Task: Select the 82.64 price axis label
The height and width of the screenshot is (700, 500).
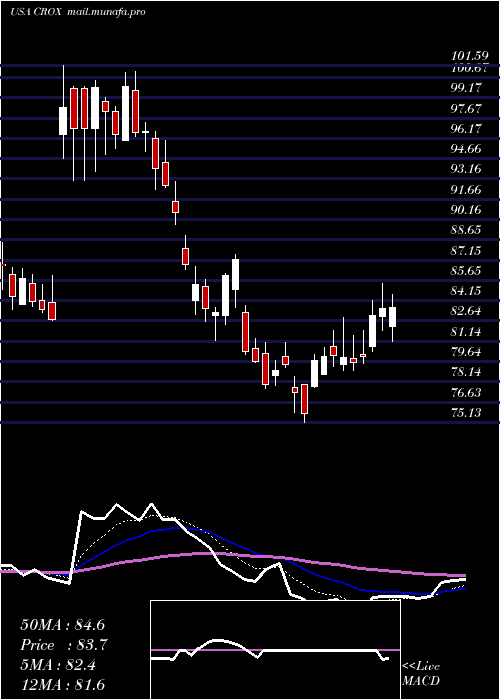Action: click(x=466, y=311)
